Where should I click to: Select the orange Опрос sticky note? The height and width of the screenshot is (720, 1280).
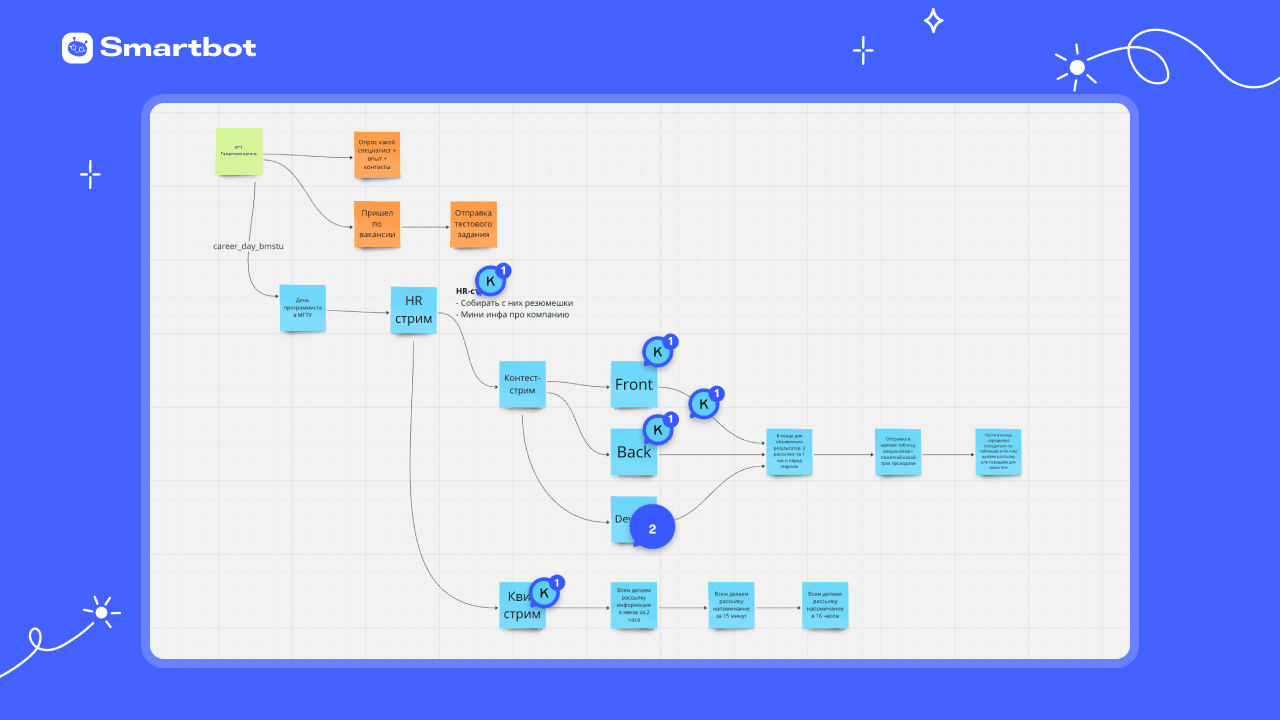(x=377, y=155)
